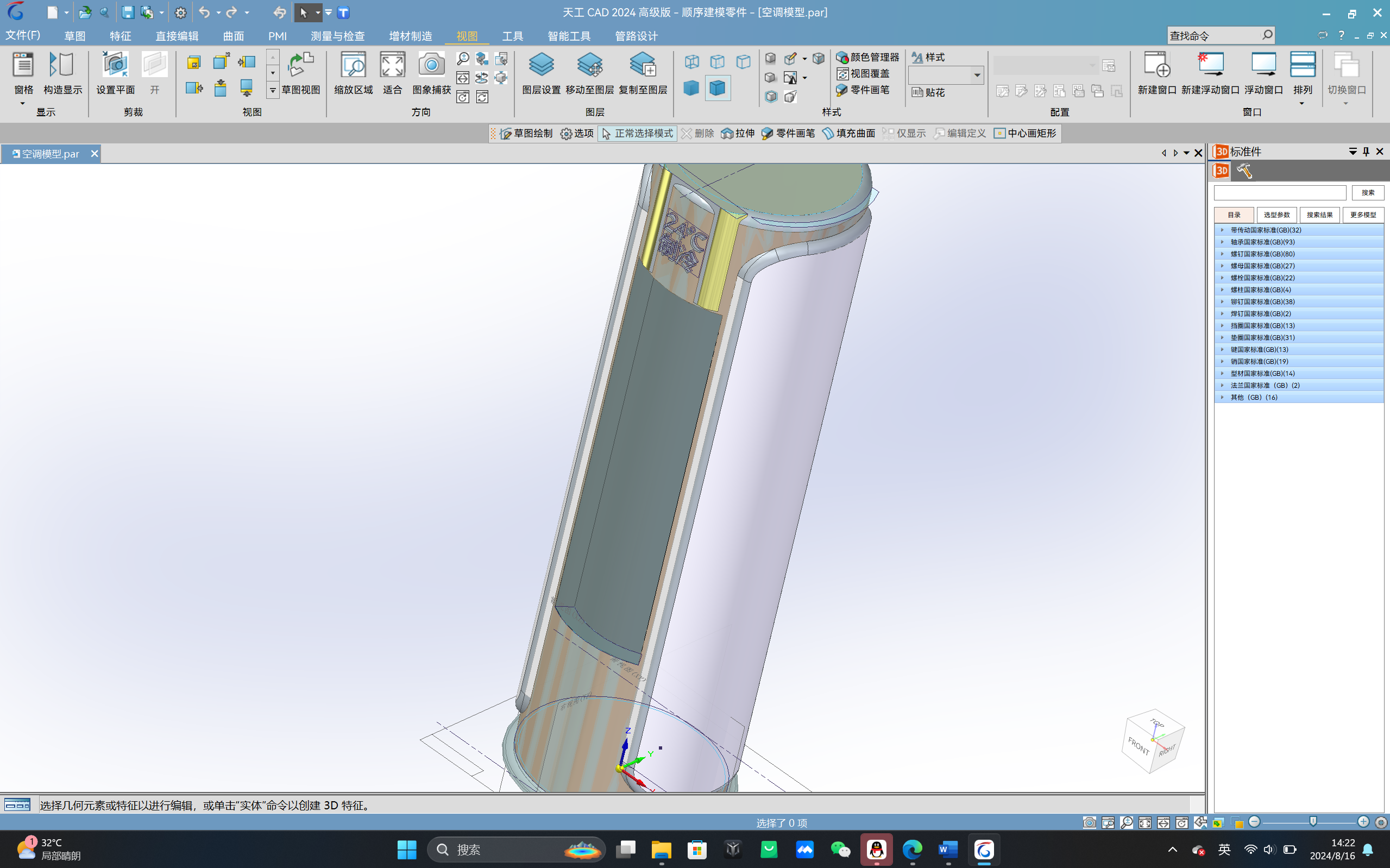Click the 选型参数 tab button

(1277, 215)
